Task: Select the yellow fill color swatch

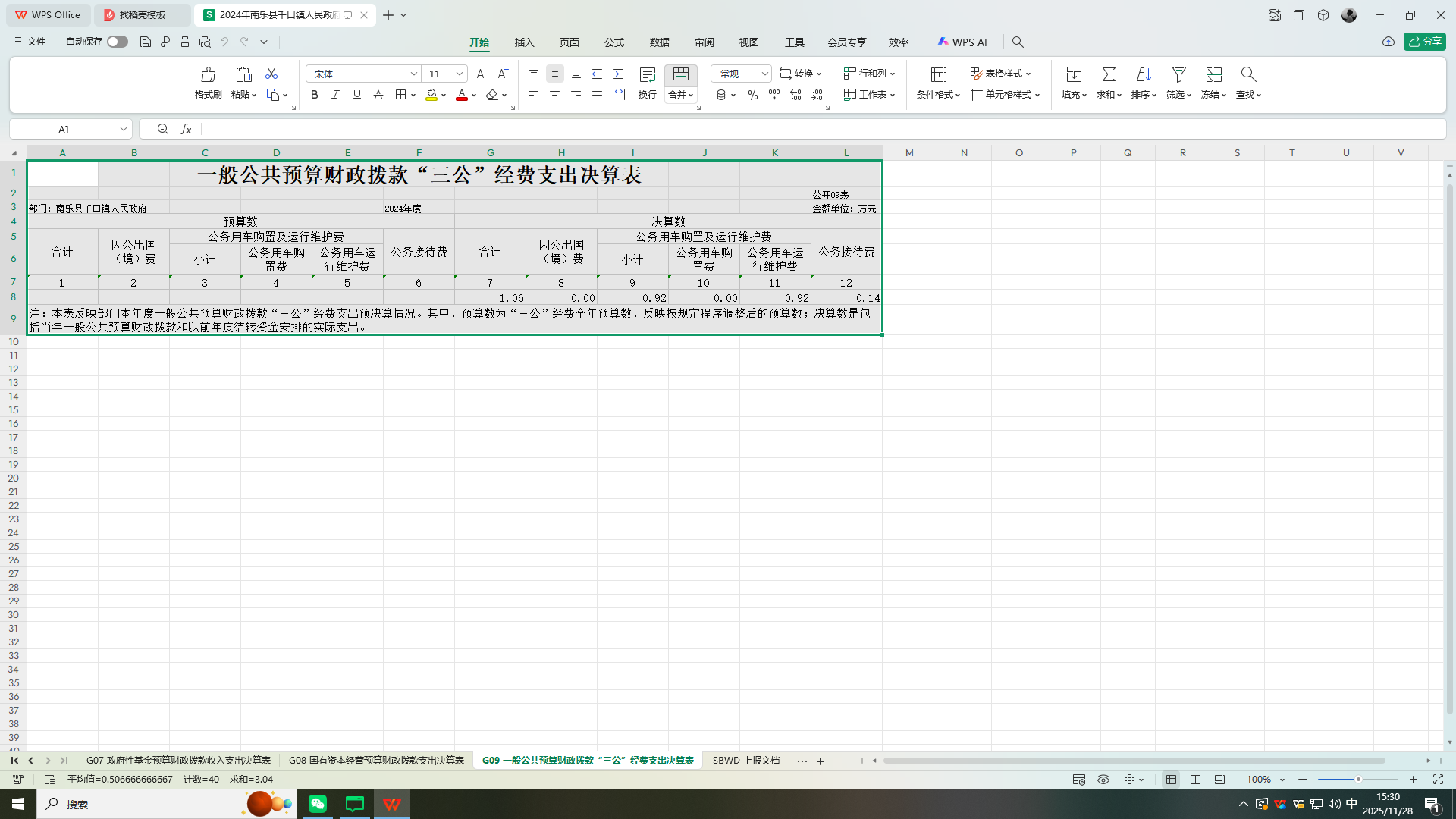Action: [x=431, y=95]
